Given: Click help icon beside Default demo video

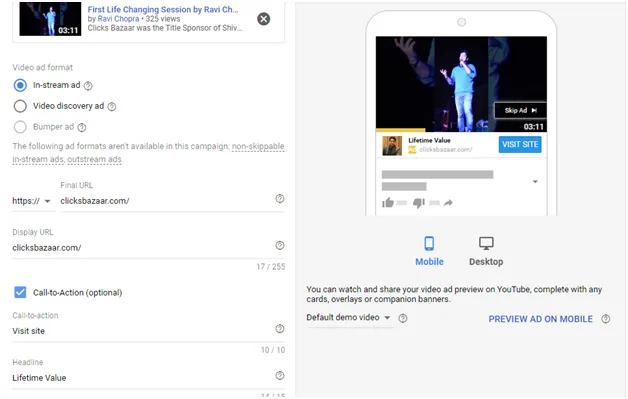Looking at the screenshot, I should (x=403, y=318).
